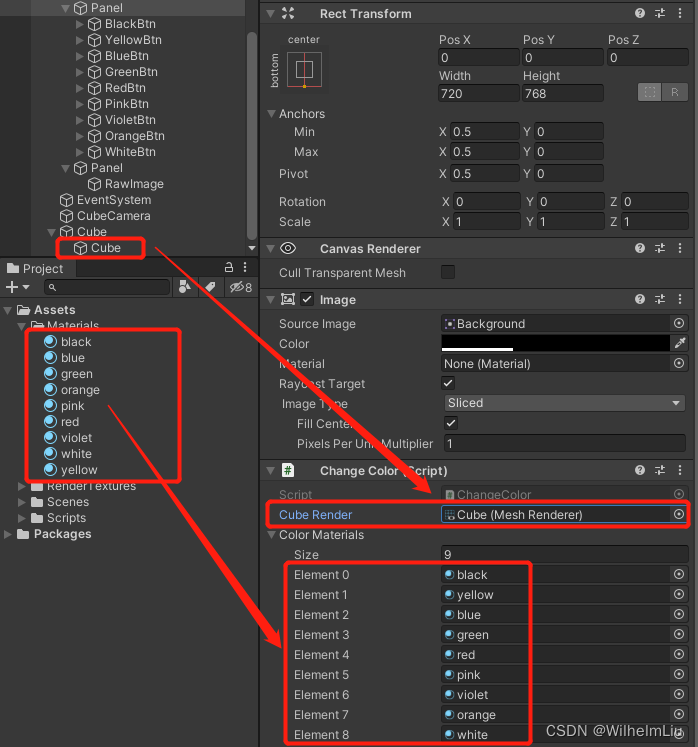Image resolution: width=698 pixels, height=747 pixels.
Task: Pick Source Image with object selector
Action: 679,323
